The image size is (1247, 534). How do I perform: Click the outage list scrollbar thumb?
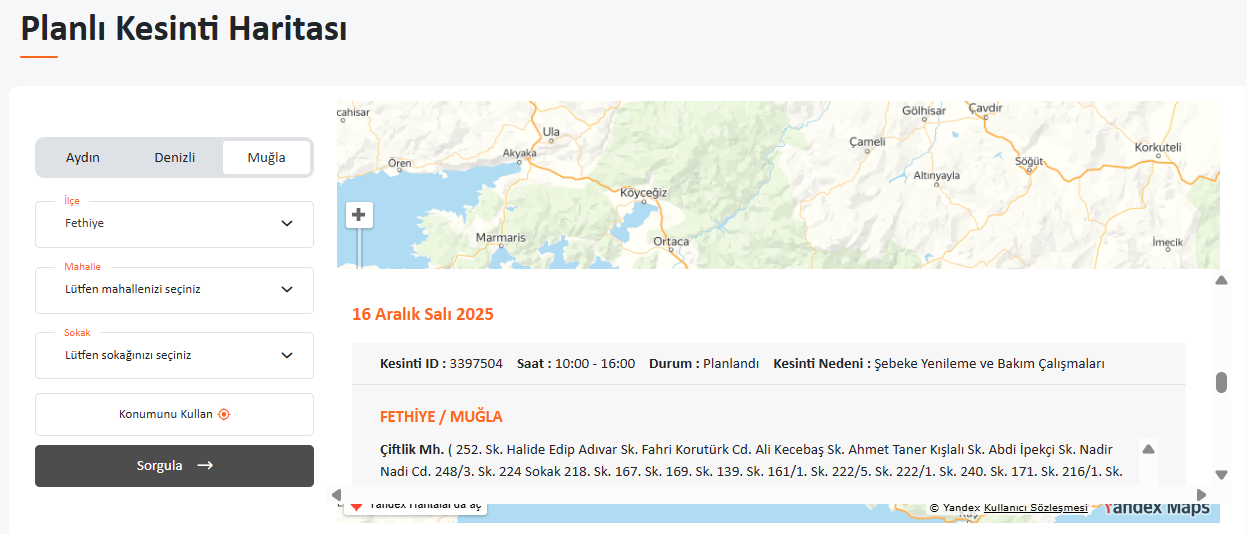click(x=1221, y=383)
